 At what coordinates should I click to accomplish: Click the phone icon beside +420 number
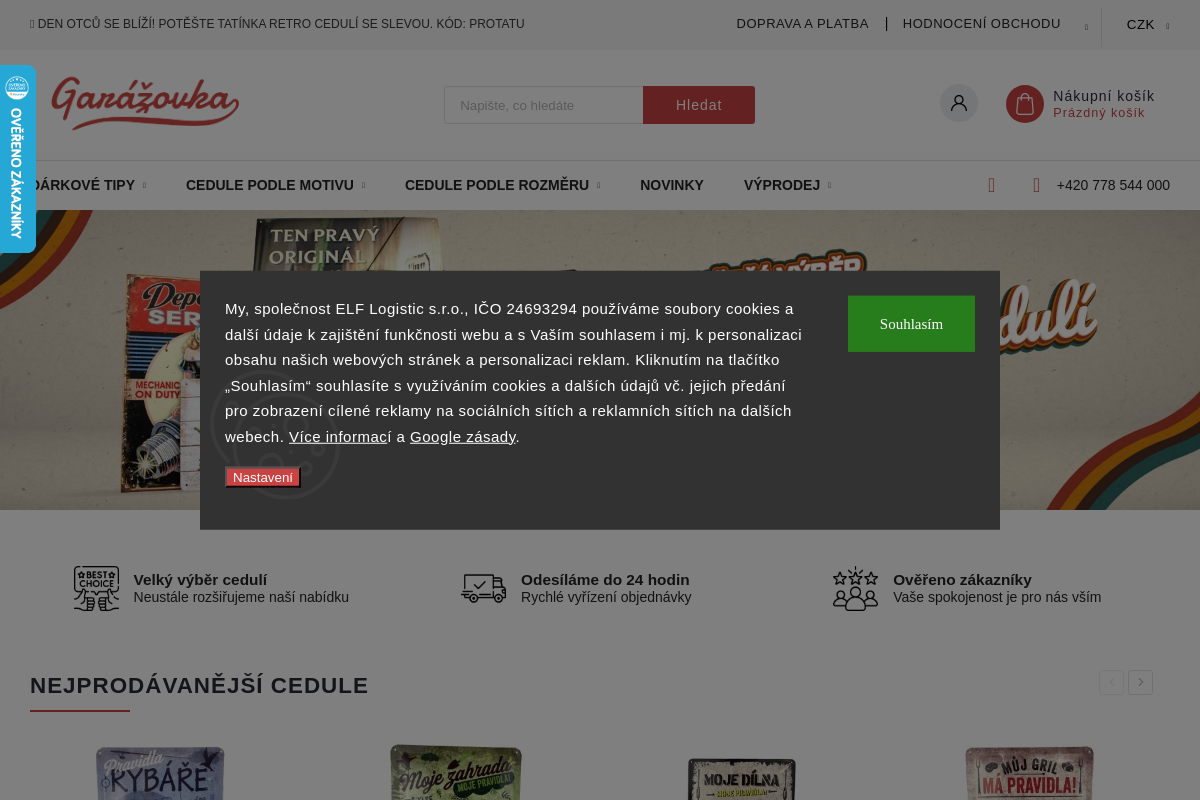tap(1037, 185)
